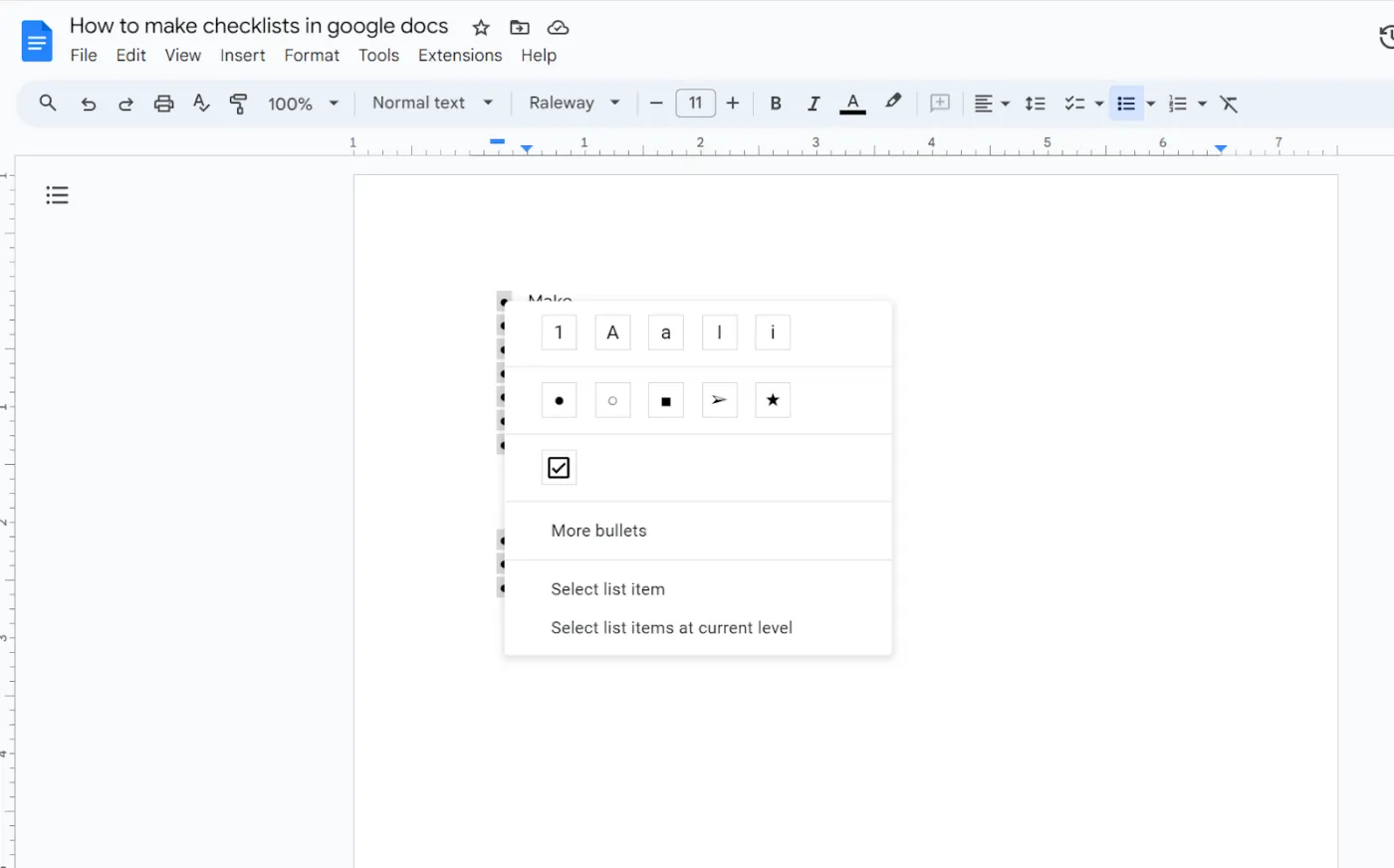
Task: Pick the star bullet style
Action: pyautogui.click(x=773, y=399)
